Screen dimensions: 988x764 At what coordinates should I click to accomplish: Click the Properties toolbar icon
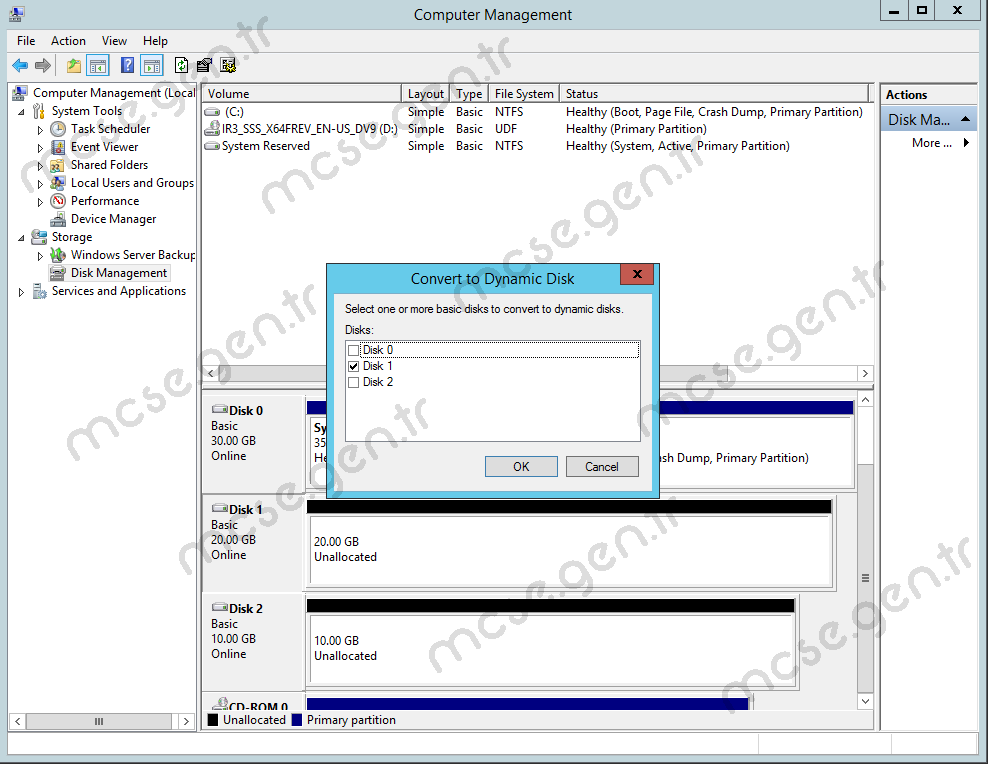204,65
